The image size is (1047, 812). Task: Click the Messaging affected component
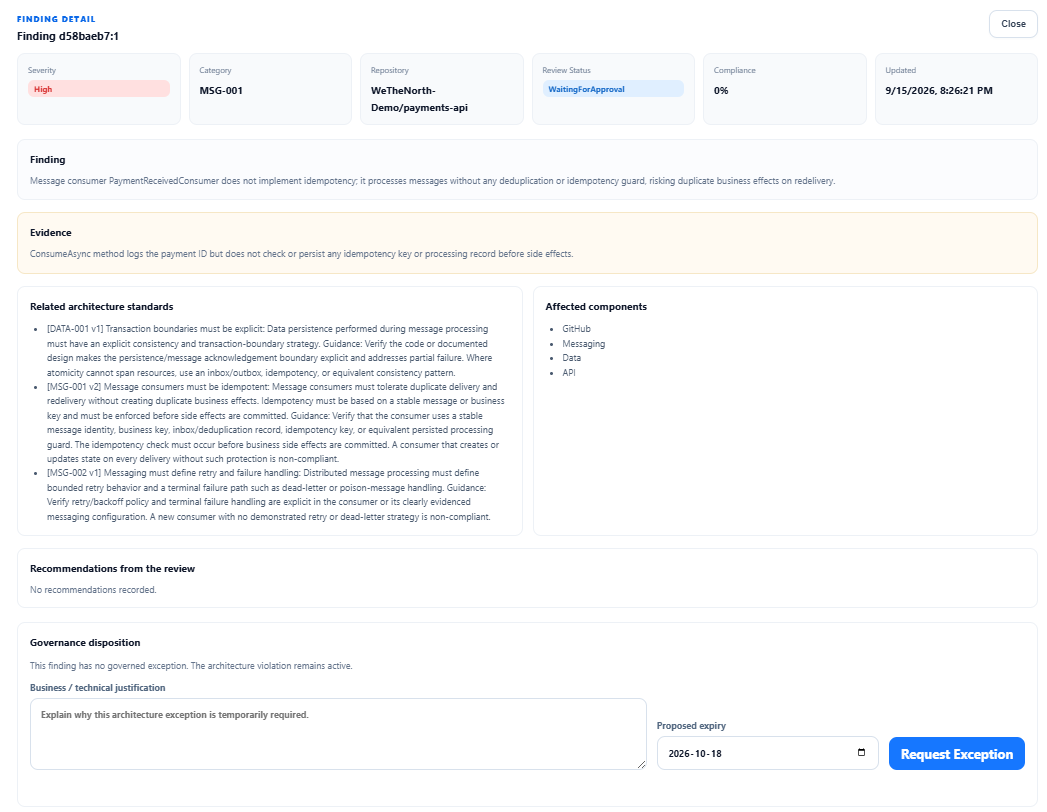pyautogui.click(x=584, y=343)
